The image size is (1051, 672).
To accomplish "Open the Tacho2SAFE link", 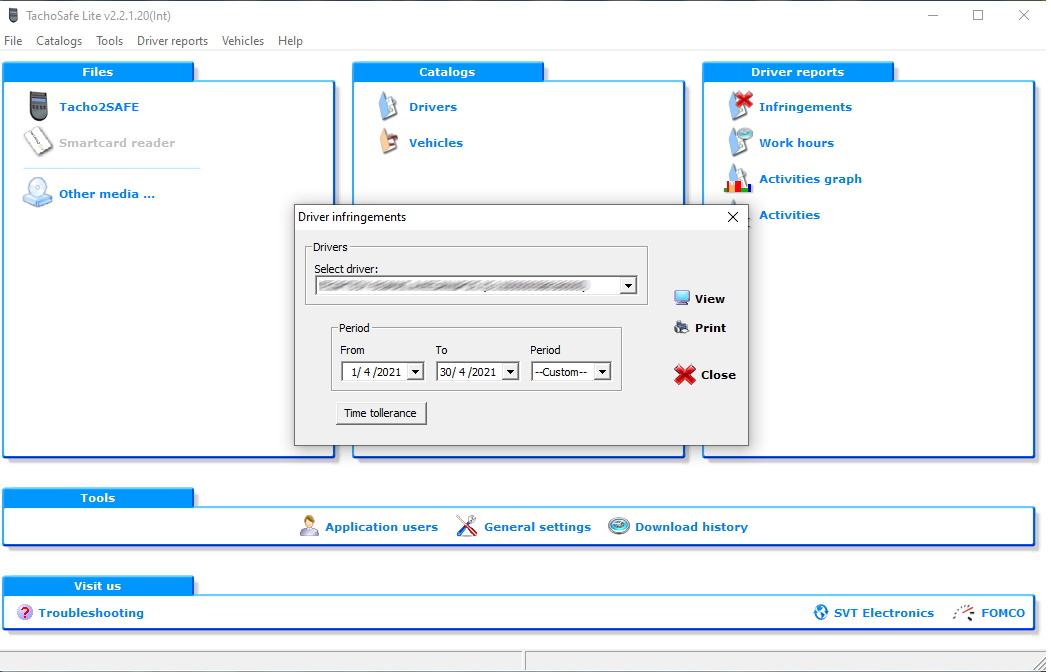I will click(99, 107).
